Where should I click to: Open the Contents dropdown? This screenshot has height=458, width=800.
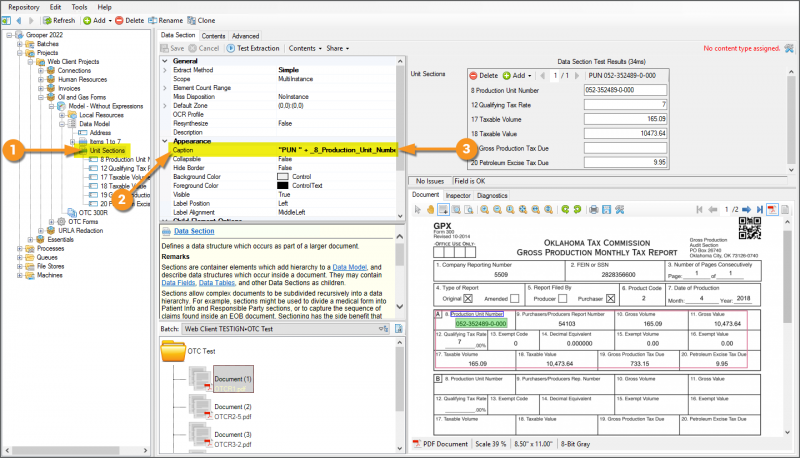point(306,48)
